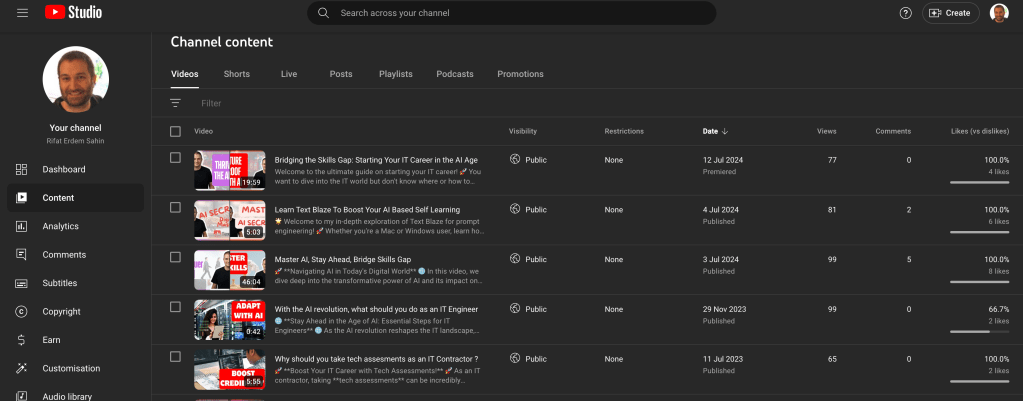Image resolution: width=1023 pixels, height=401 pixels.
Task: Tick the select-all checkbox in the header
Action: click(x=175, y=131)
